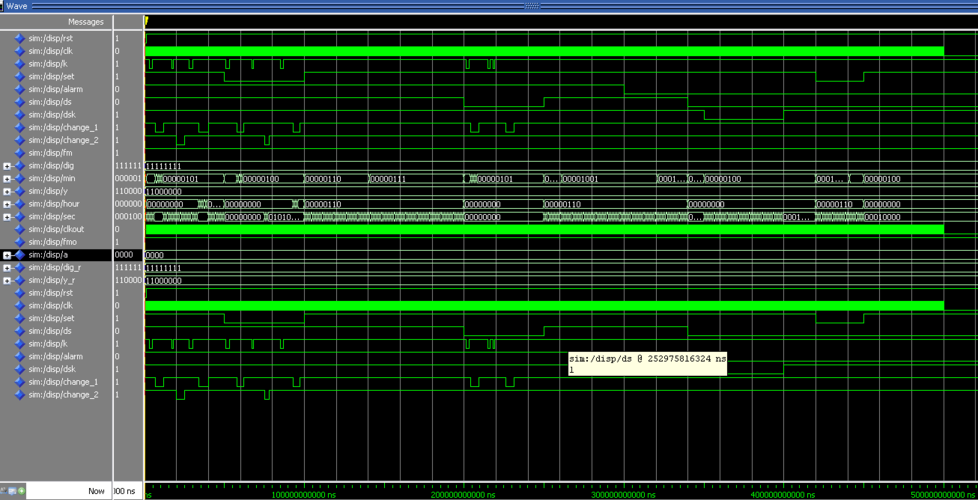978x500 pixels.
Task: Expand the highlighted sim:/disp/a bus
Action: tap(7, 255)
